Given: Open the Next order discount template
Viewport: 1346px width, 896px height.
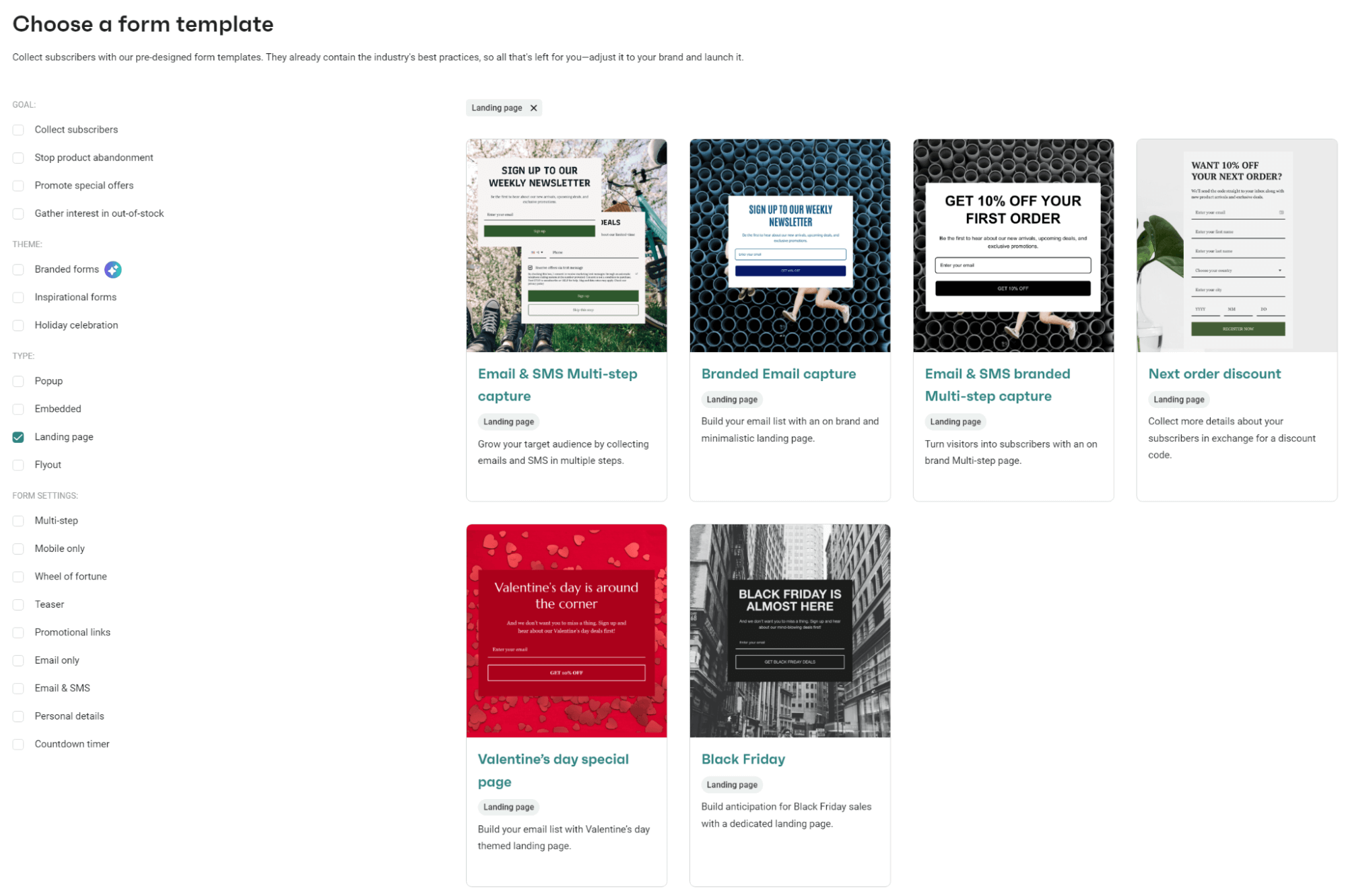Looking at the screenshot, I should (x=1213, y=374).
